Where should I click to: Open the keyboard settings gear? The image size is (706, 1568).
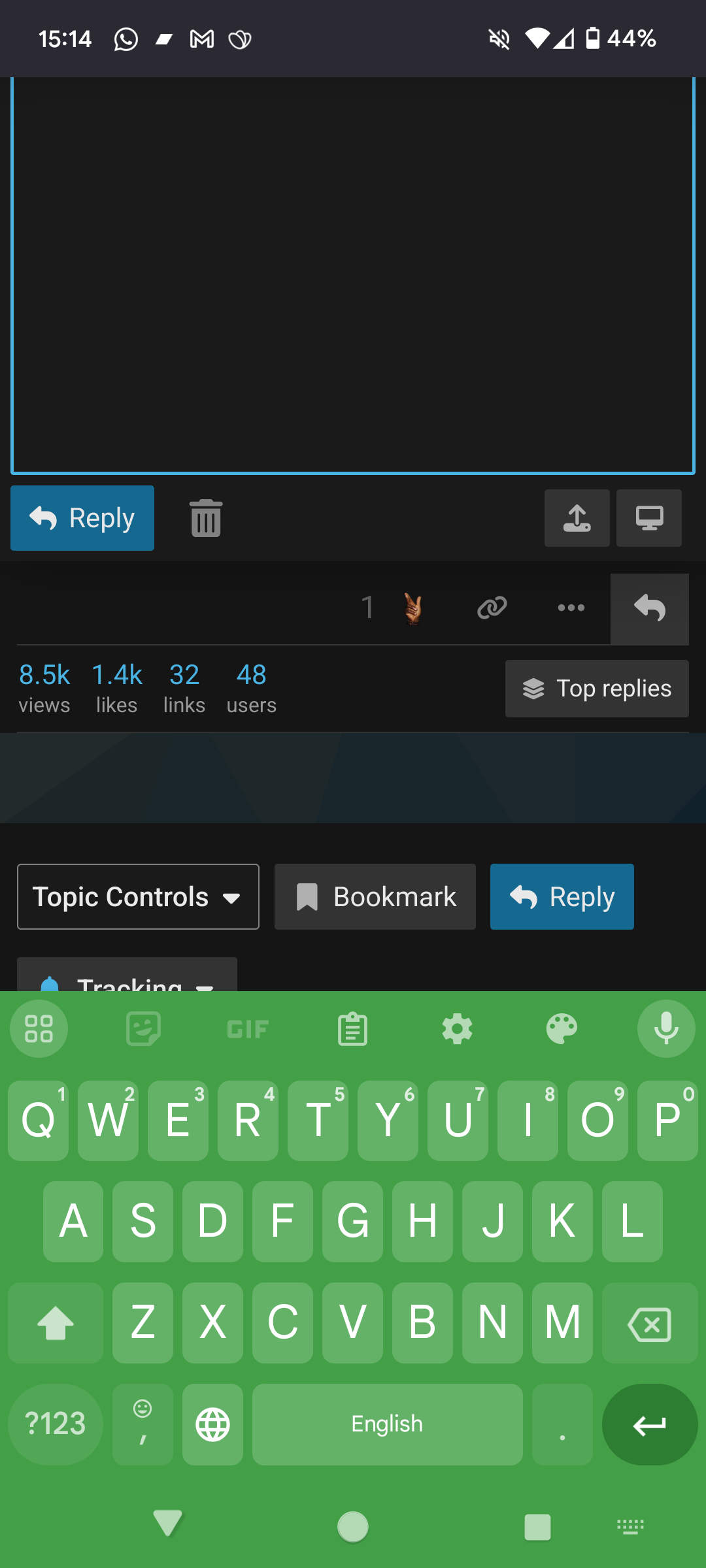point(457,1029)
